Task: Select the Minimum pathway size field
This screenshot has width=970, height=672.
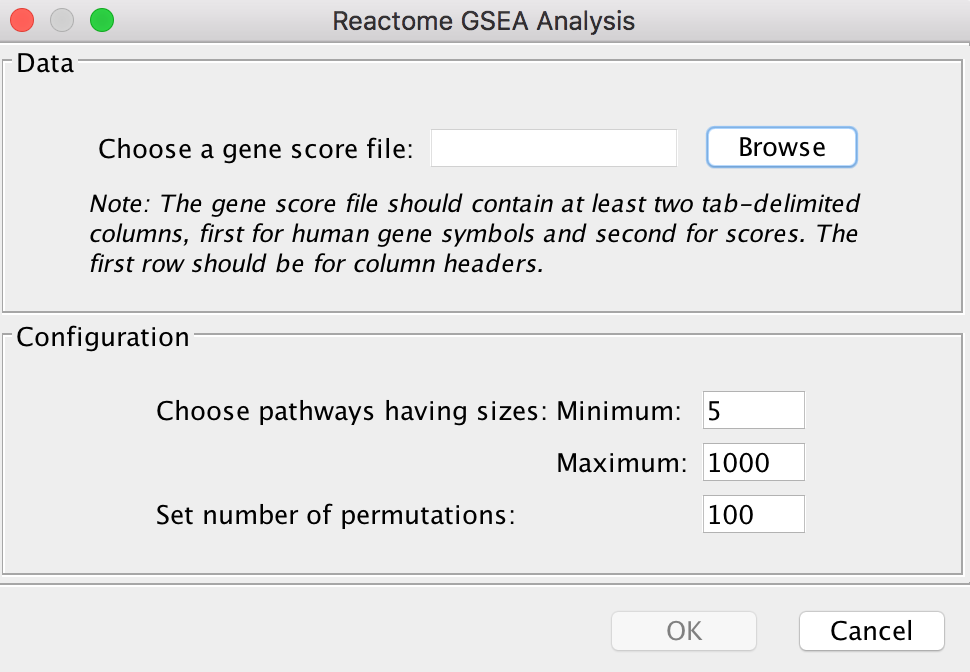Action: pos(753,410)
